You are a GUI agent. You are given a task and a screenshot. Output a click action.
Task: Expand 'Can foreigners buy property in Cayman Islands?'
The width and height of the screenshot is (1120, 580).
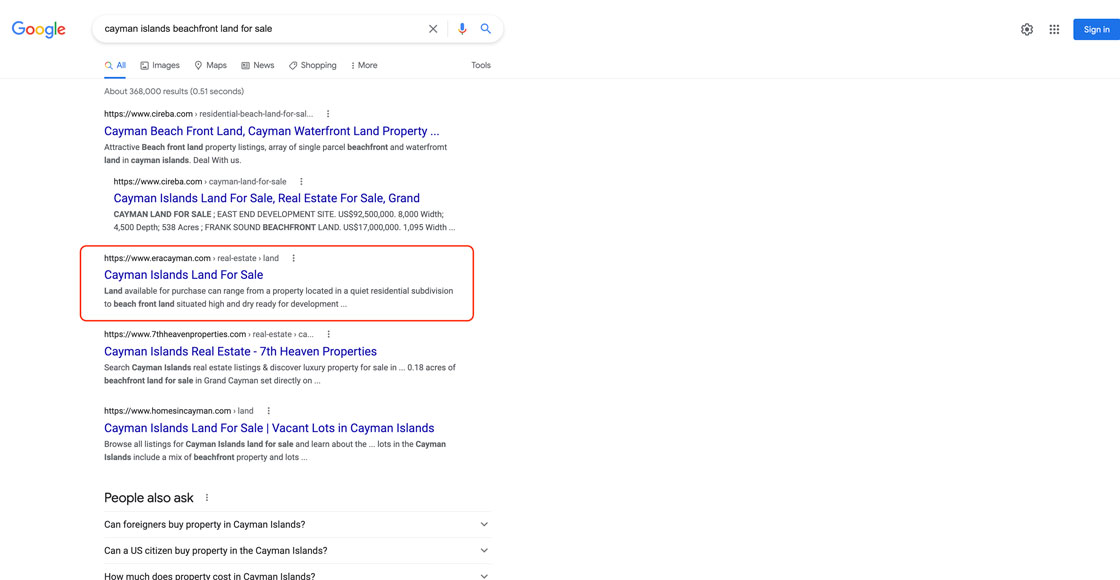297,524
